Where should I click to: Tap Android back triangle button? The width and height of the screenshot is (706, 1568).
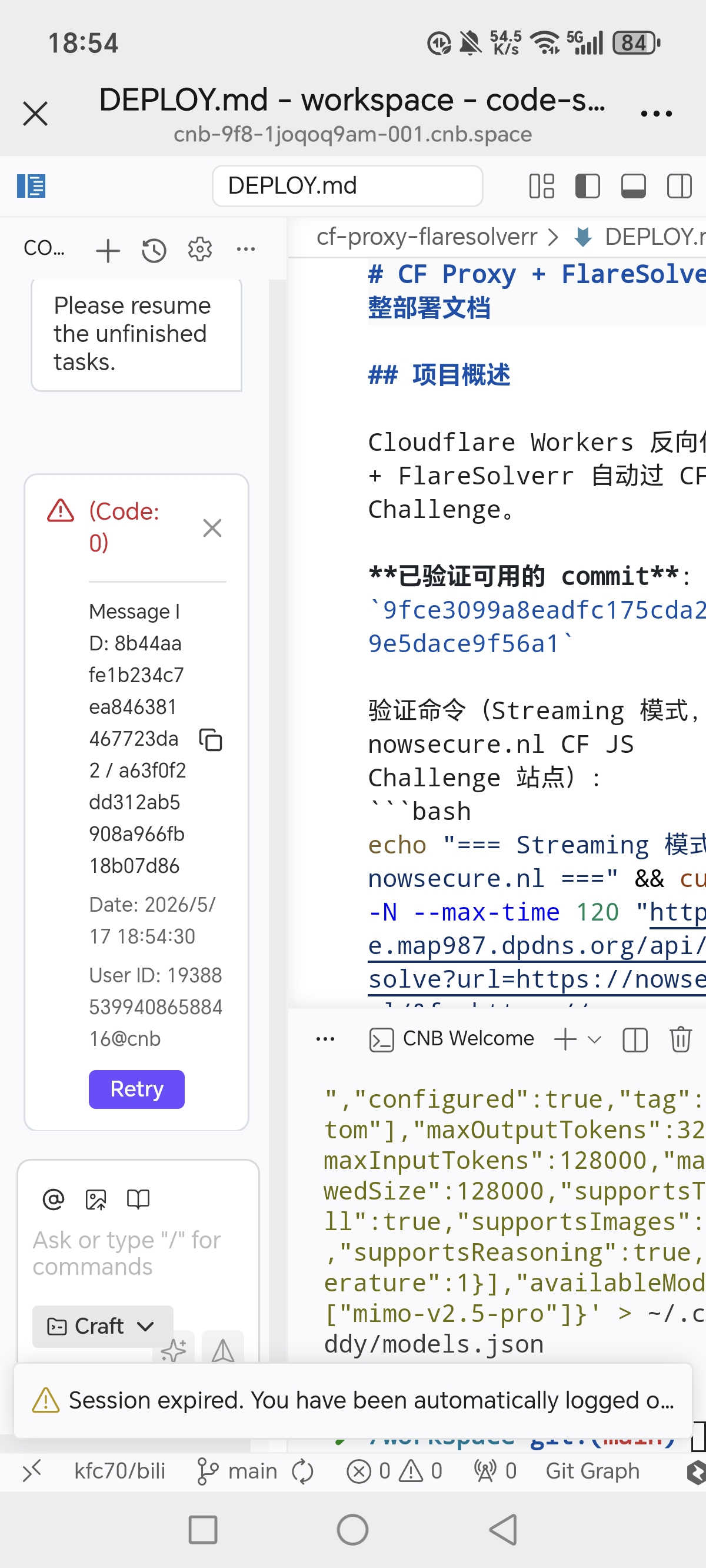click(504, 1530)
